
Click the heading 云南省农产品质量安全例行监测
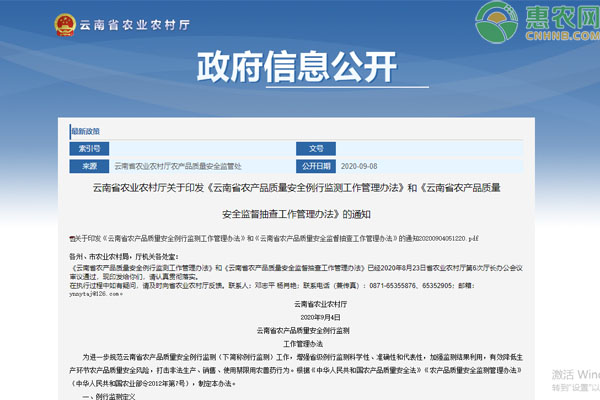click(x=303, y=330)
